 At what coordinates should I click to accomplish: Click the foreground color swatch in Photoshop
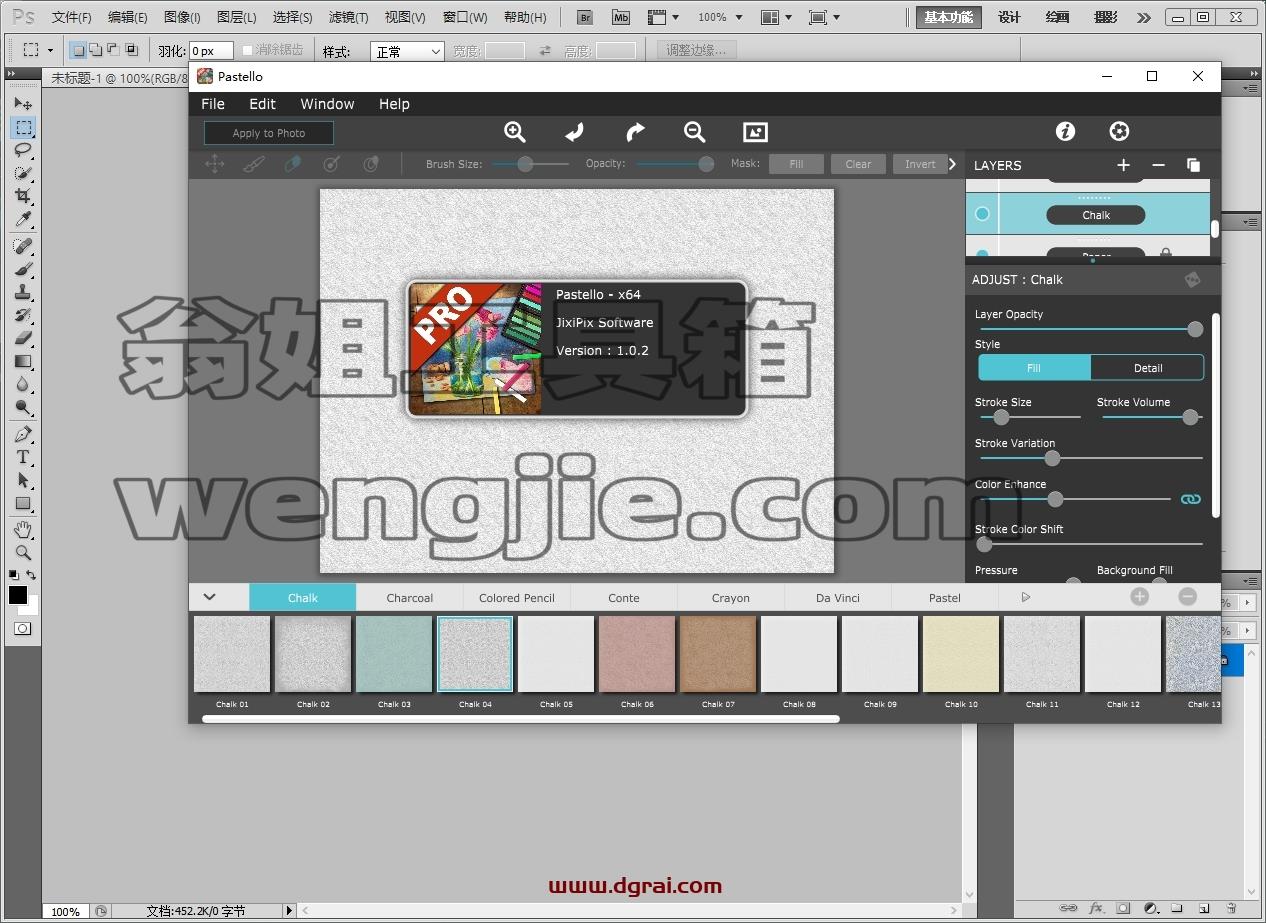[x=18, y=595]
